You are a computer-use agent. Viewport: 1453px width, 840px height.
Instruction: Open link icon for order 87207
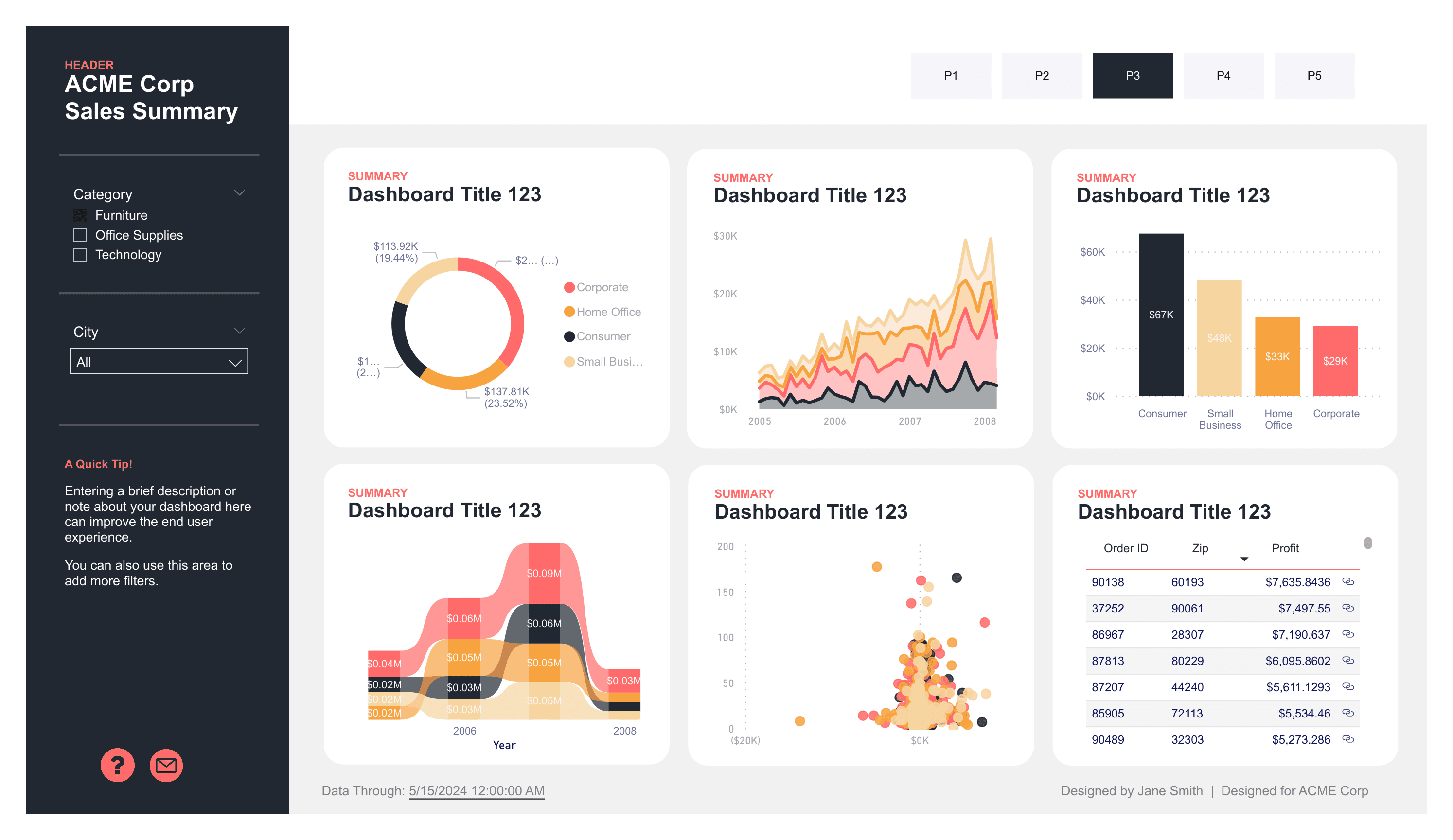coord(1347,686)
